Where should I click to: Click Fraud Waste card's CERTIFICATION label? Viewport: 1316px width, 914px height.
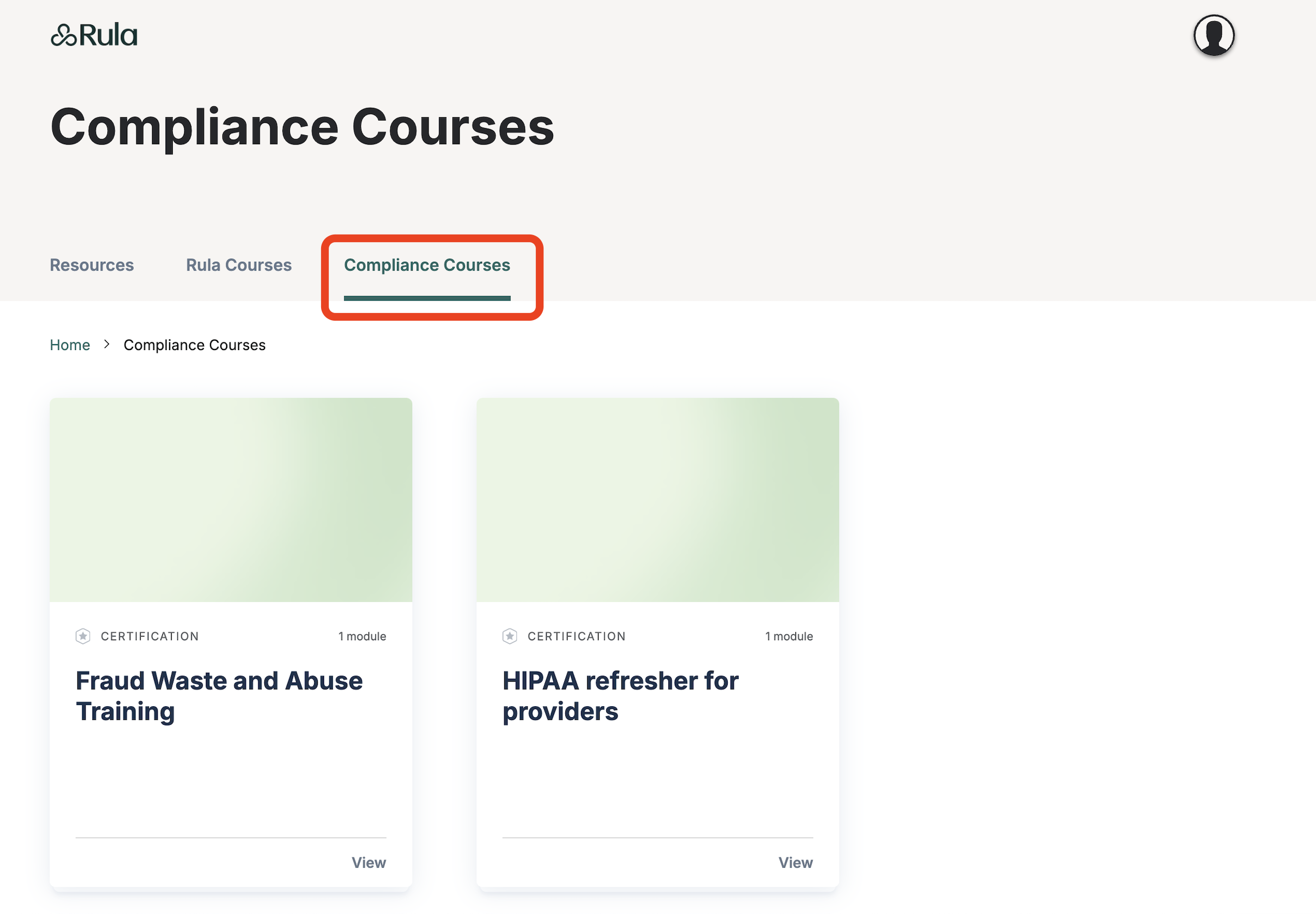coord(150,636)
